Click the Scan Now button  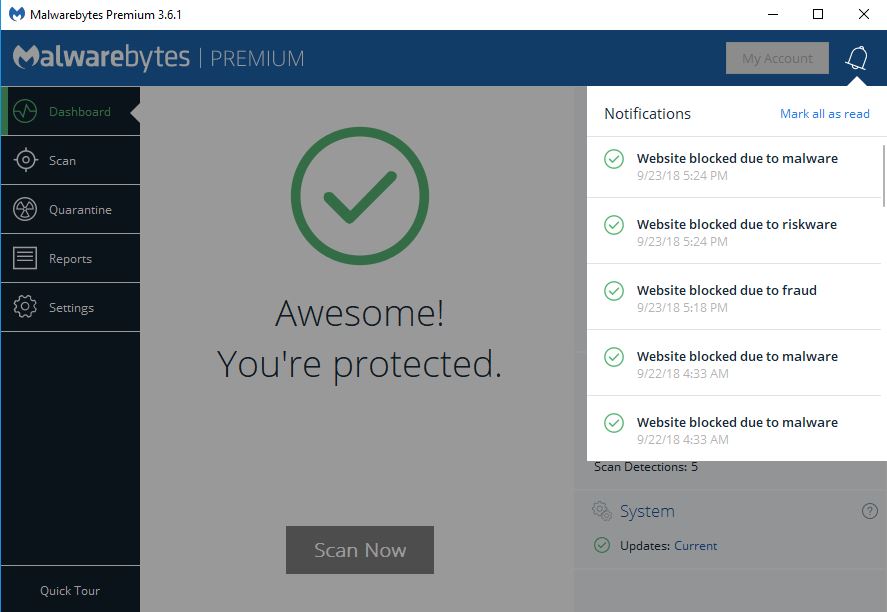[360, 550]
